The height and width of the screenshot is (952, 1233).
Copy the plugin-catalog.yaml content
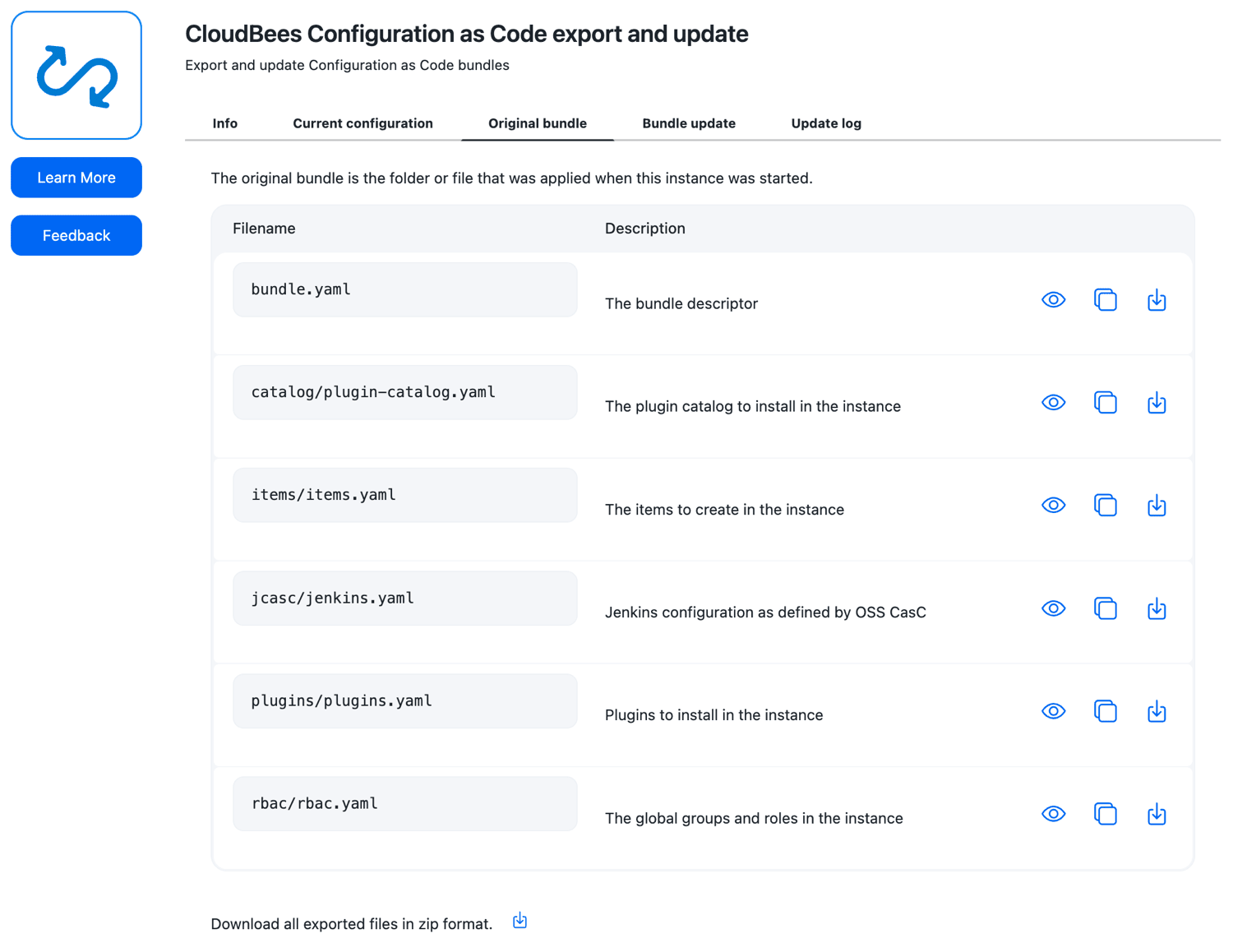[1106, 403]
